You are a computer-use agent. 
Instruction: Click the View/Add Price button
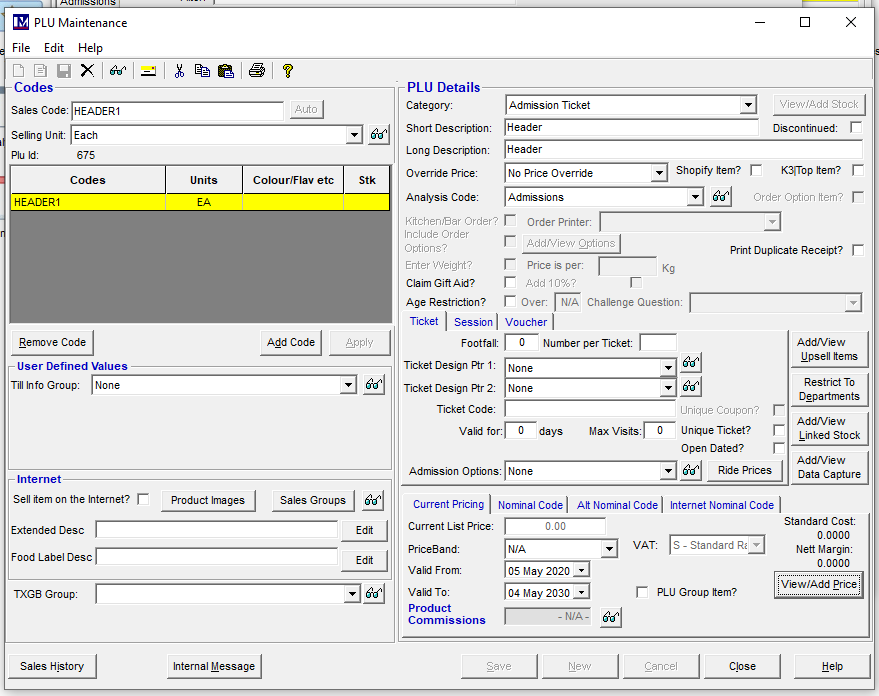tap(819, 585)
